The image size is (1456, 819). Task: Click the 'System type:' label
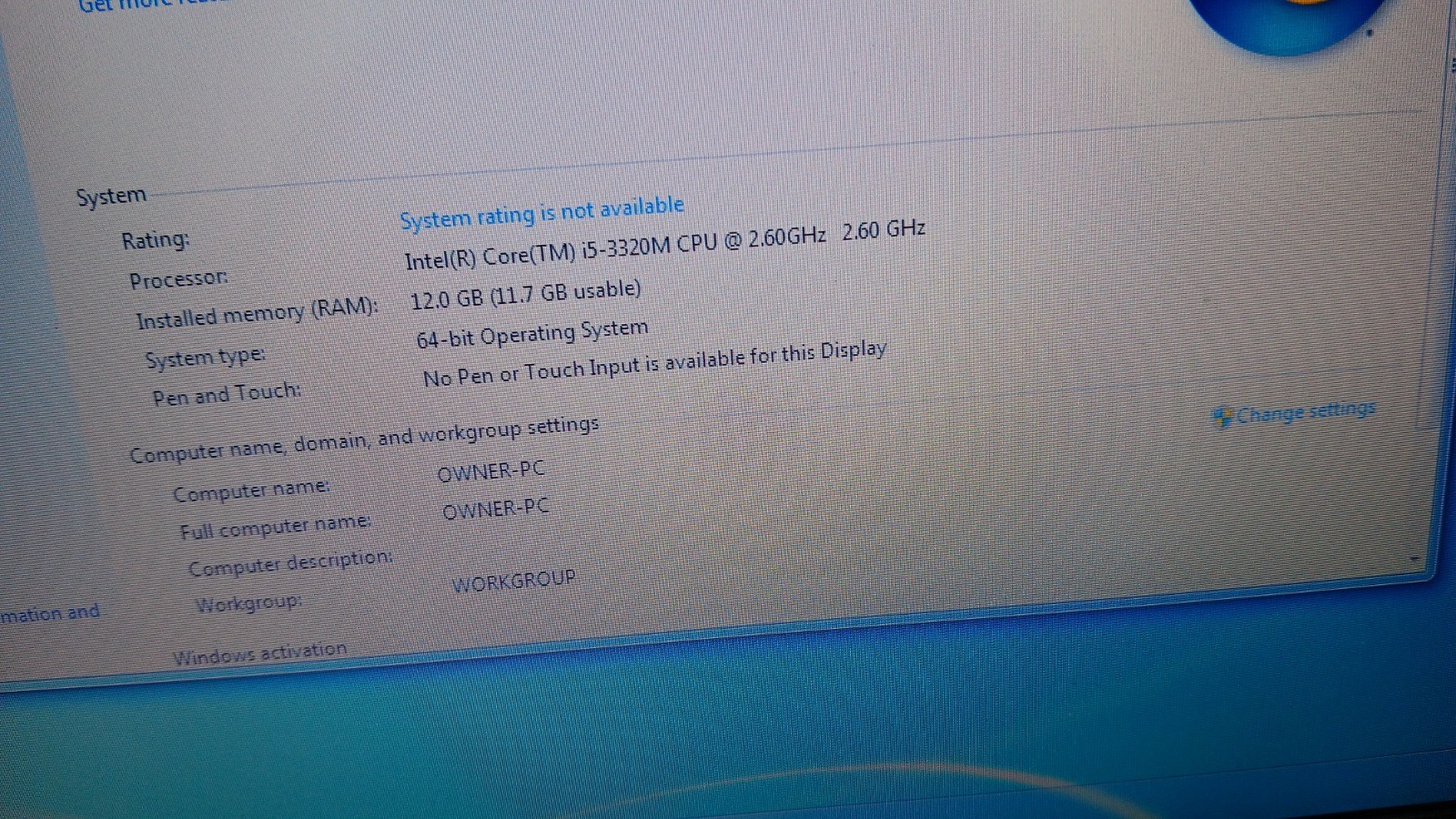pos(205,357)
